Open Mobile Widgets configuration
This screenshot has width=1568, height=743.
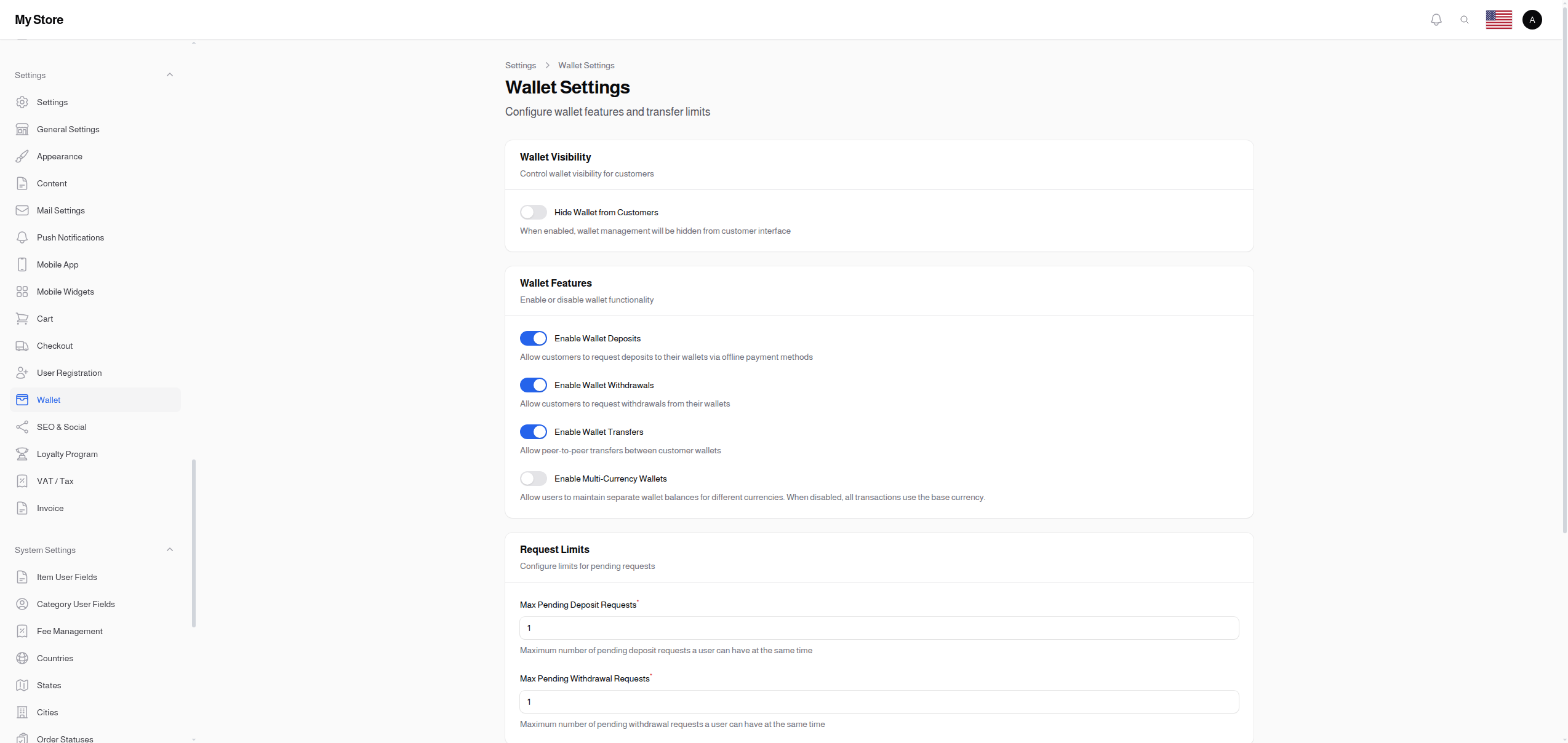click(65, 292)
